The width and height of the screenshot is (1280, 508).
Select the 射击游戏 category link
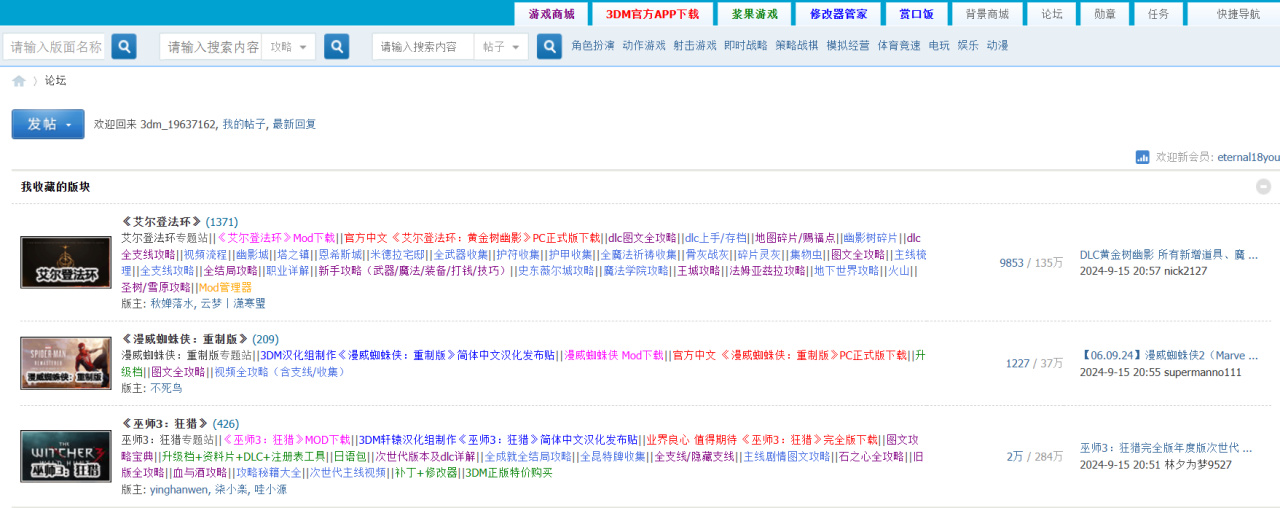click(695, 46)
